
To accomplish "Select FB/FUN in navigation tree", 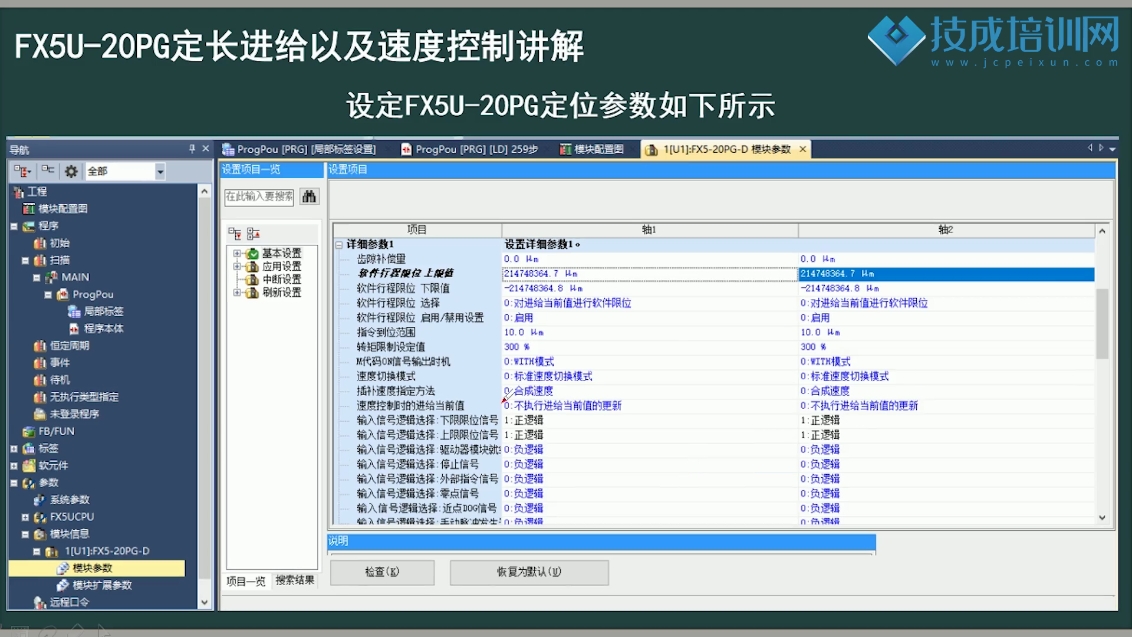I will point(56,431).
